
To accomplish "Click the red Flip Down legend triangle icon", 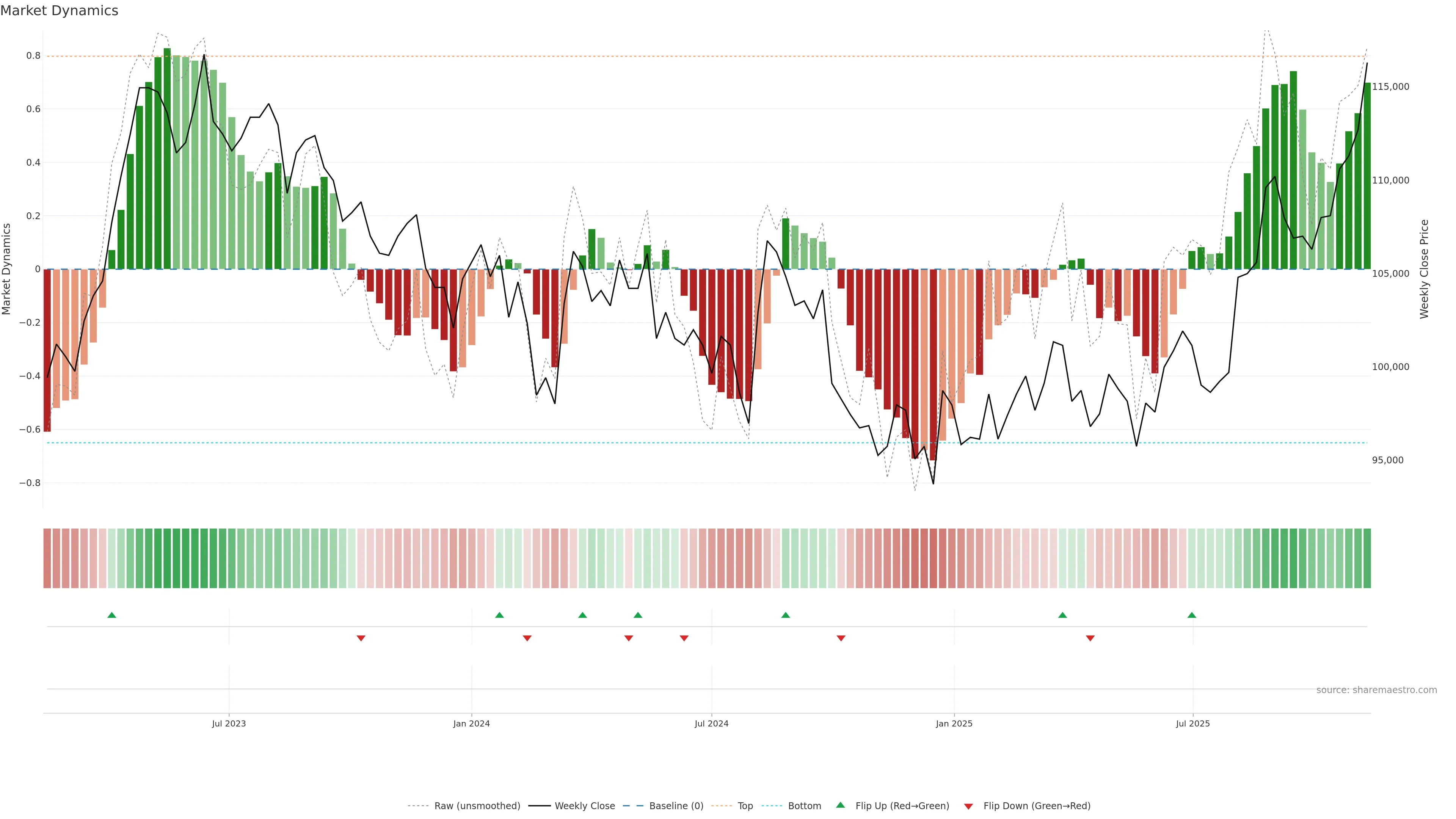I will click(968, 806).
